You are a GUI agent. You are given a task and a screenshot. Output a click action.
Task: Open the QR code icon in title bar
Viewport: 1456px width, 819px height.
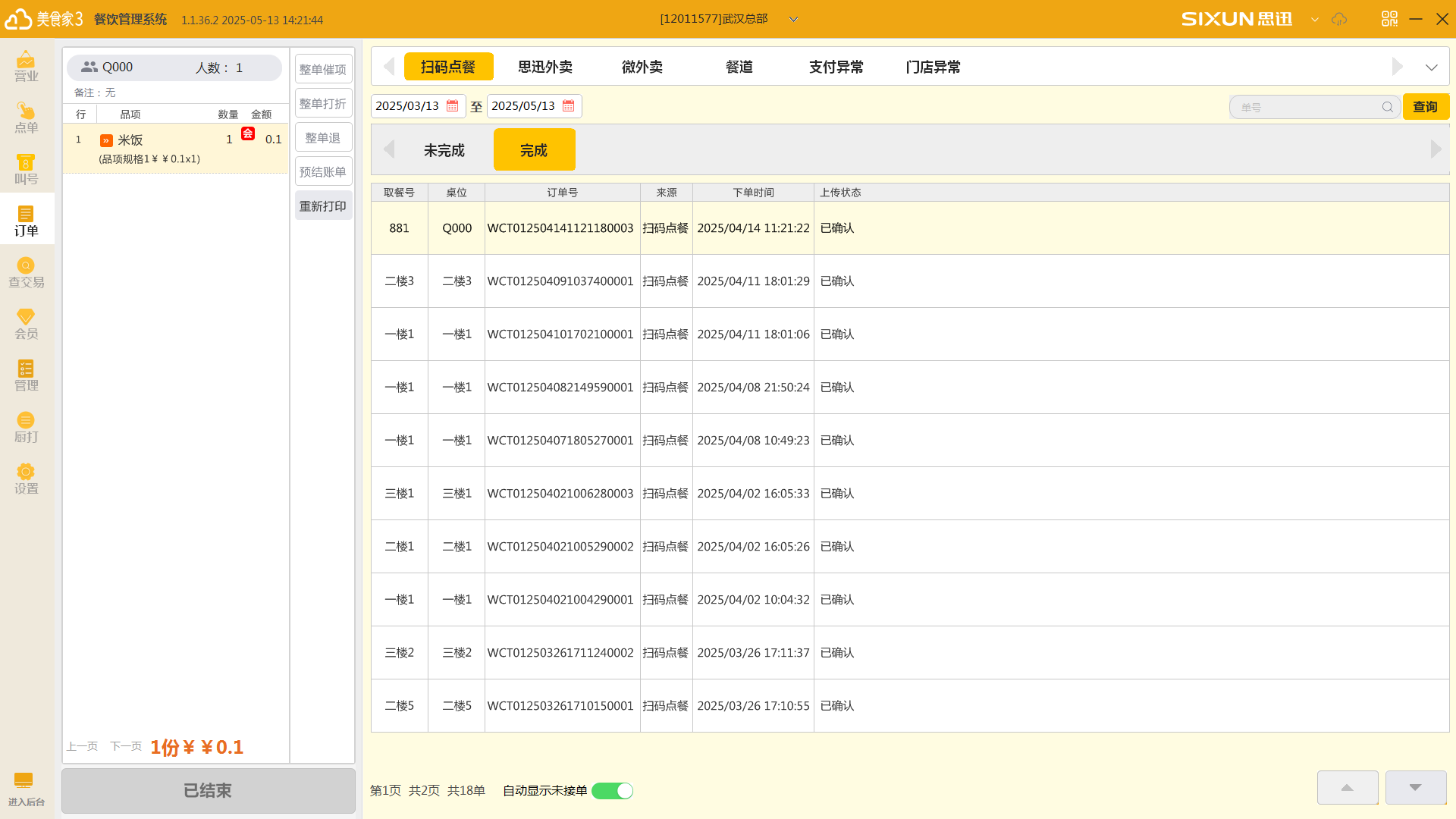[1389, 19]
